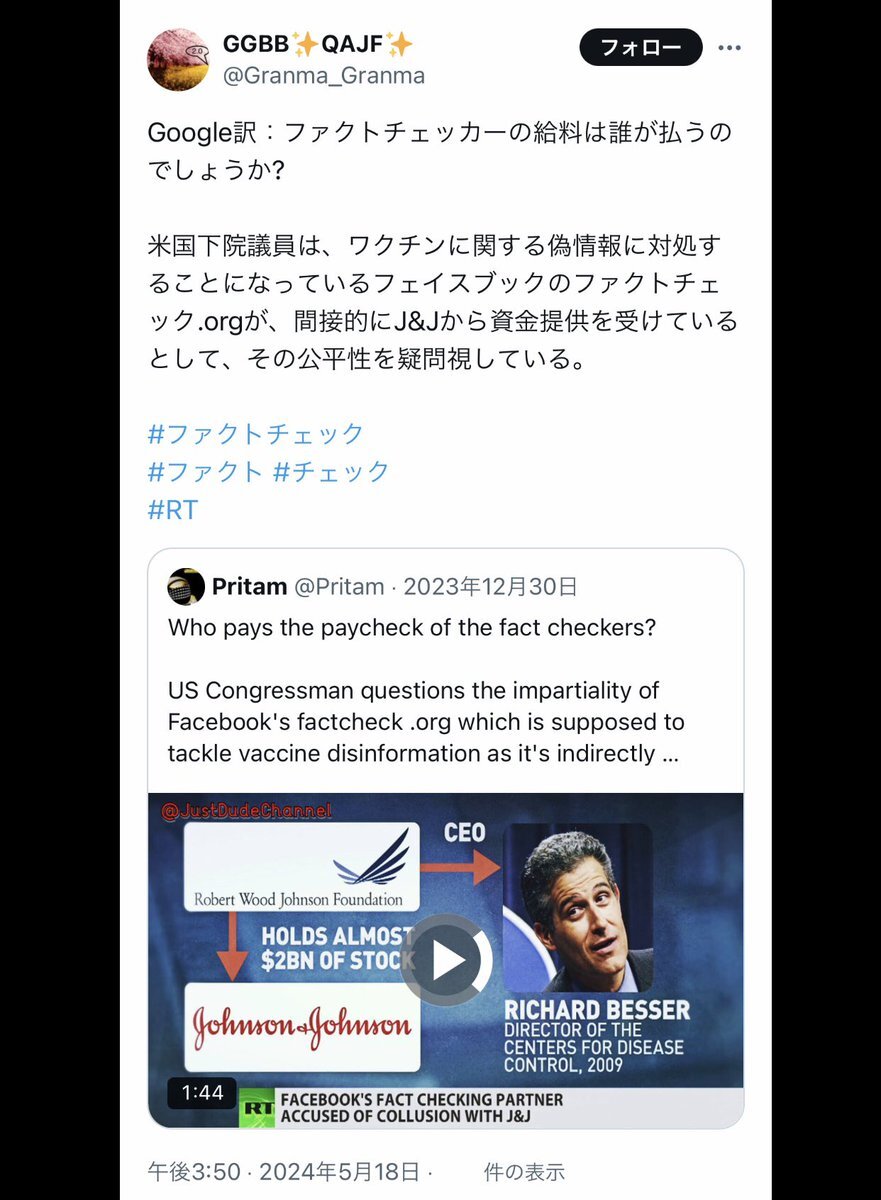The height and width of the screenshot is (1200, 881).
Task: Open the #RT hashtag
Action: (x=173, y=509)
